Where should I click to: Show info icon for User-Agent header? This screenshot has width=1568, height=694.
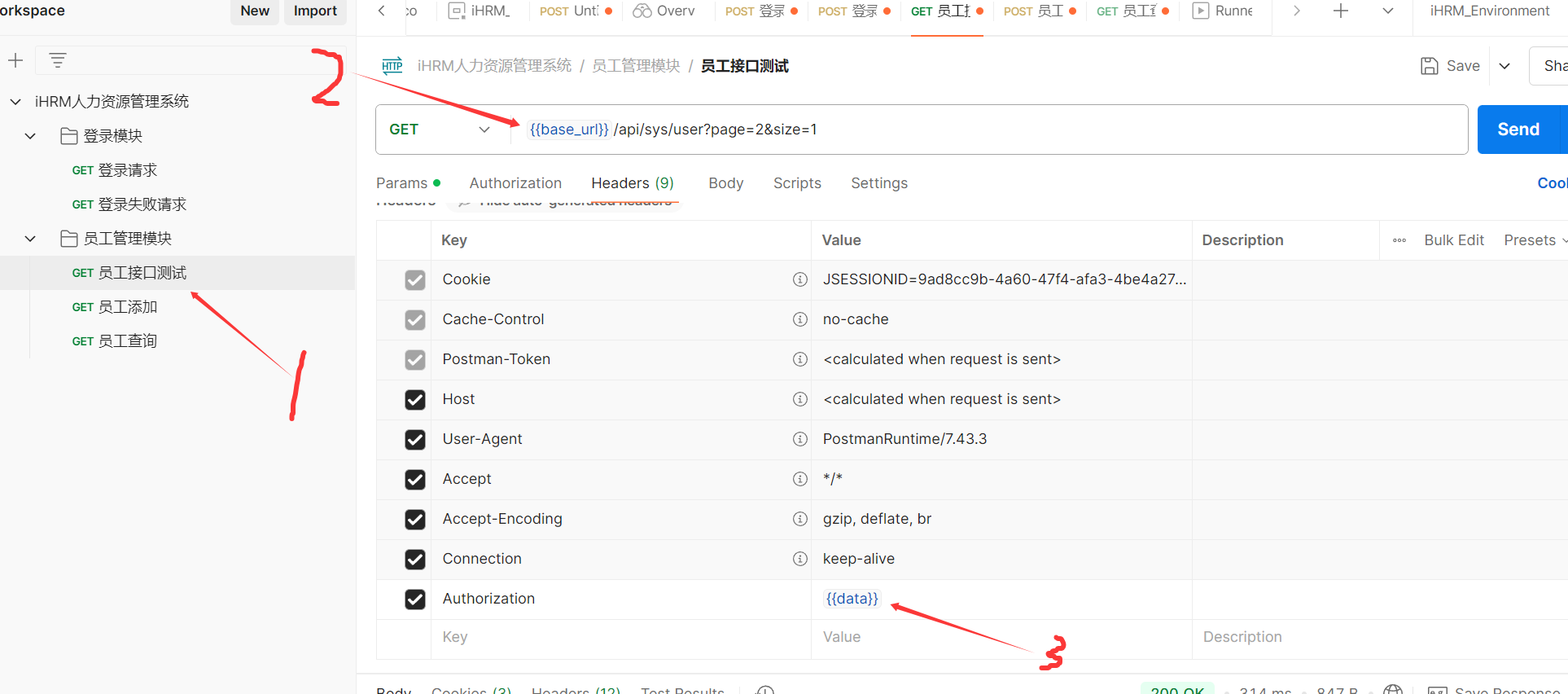coord(800,439)
